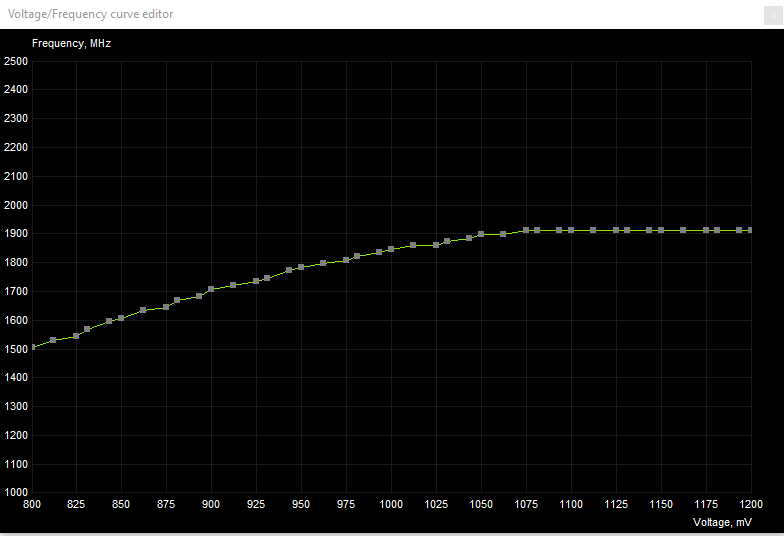This screenshot has width=784, height=536.
Task: Select the last curve point at 1200 mV
Action: (x=750, y=230)
